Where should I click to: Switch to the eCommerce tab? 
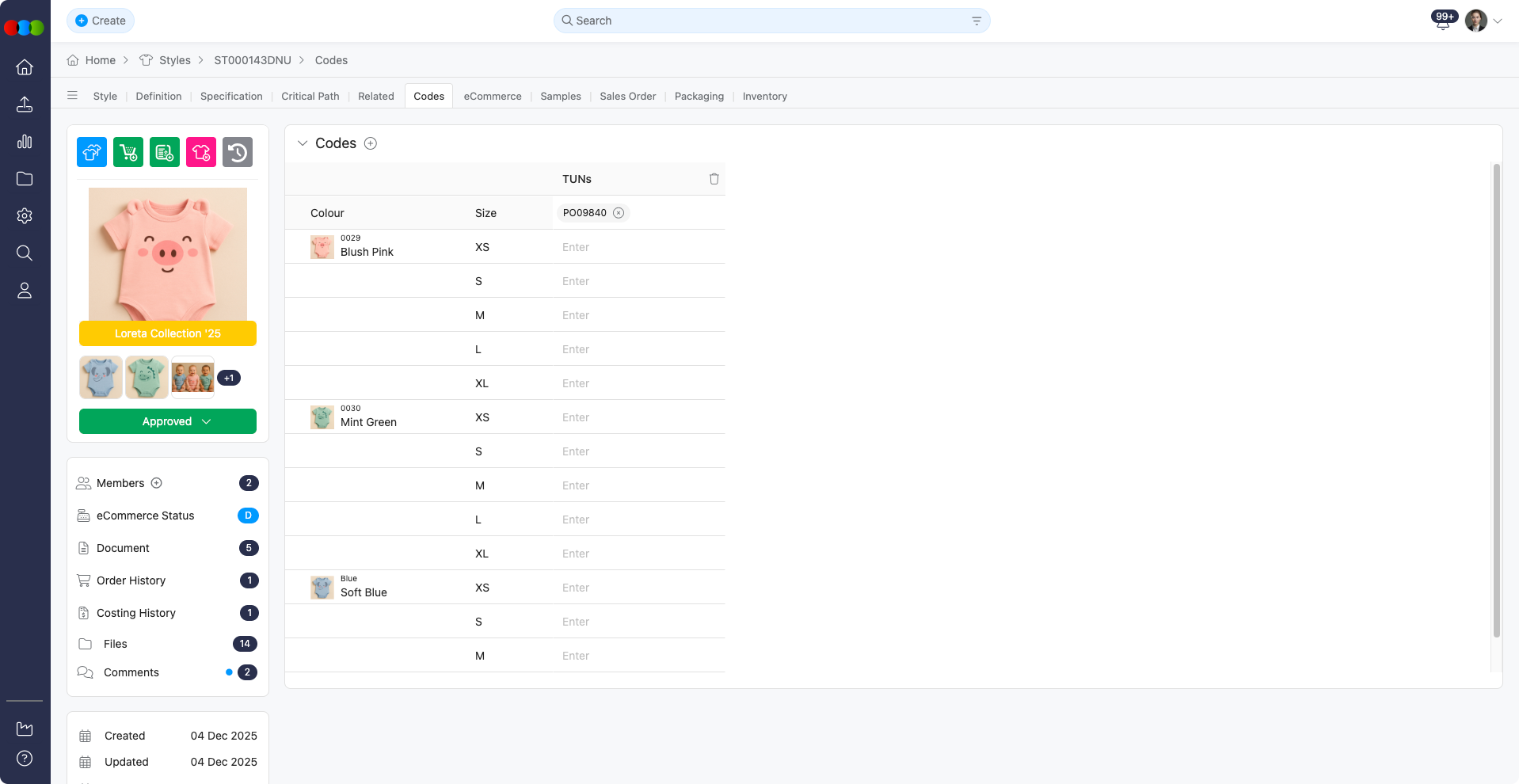coord(493,96)
